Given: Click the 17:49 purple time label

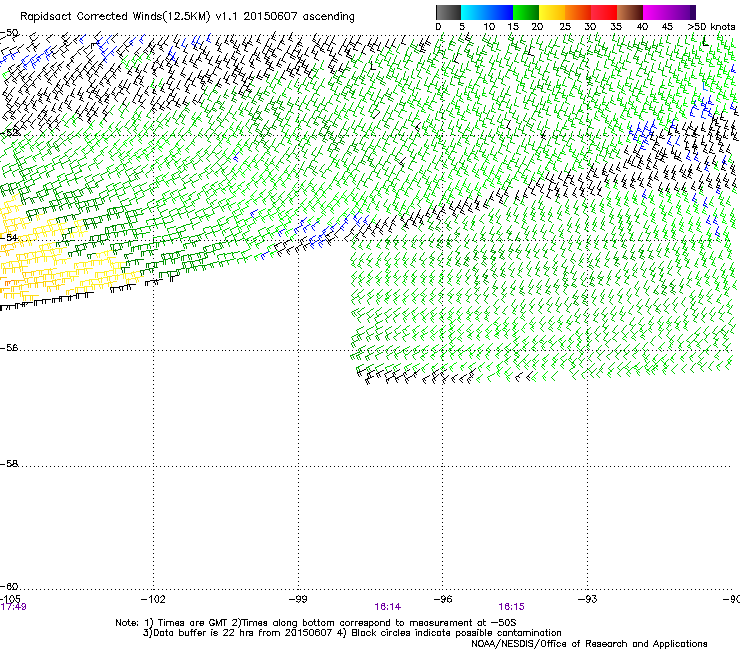Looking at the screenshot, I should (13, 607).
